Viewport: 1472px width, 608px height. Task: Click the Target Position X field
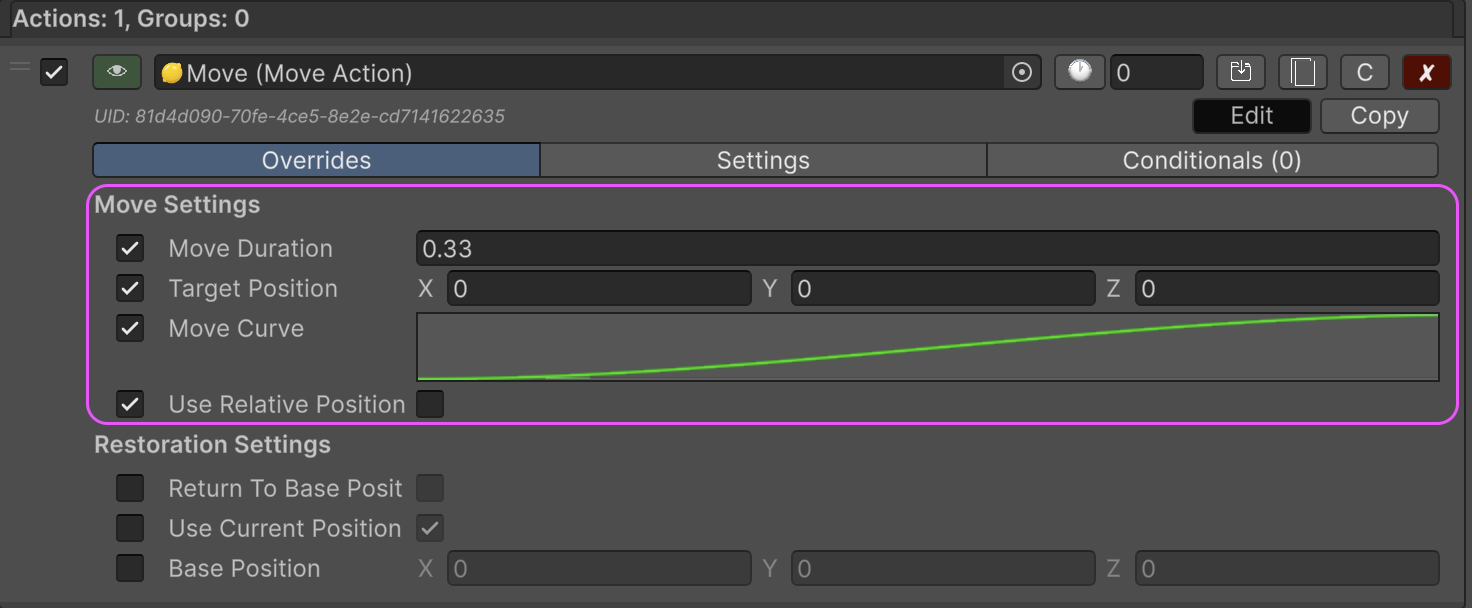click(x=598, y=288)
